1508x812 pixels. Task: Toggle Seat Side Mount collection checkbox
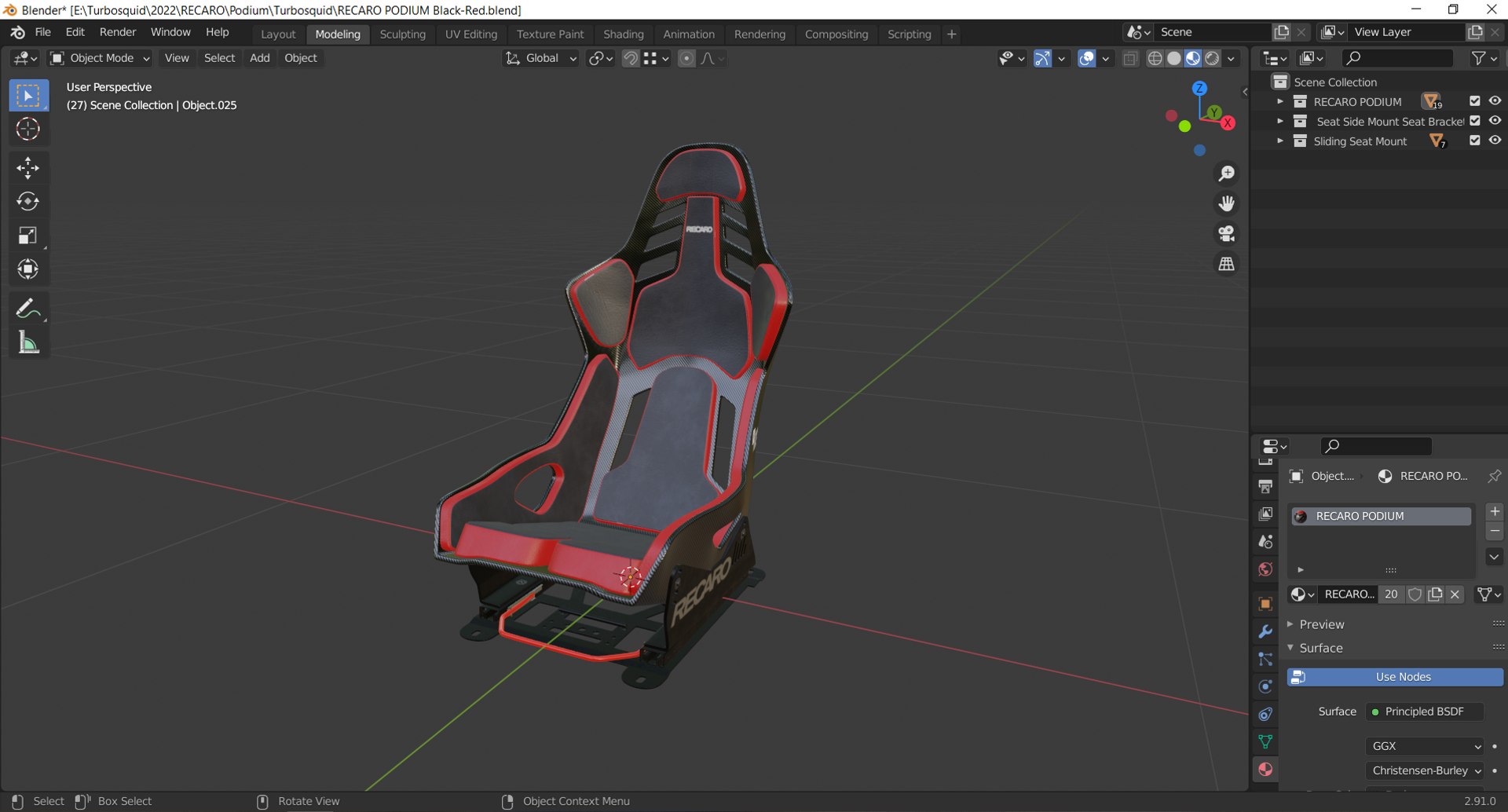(x=1474, y=121)
